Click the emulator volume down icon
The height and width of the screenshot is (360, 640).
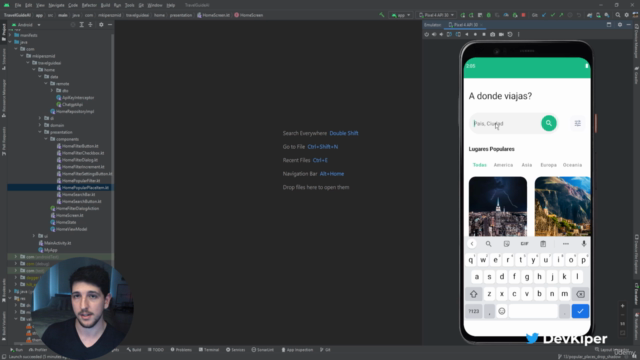coord(441,34)
